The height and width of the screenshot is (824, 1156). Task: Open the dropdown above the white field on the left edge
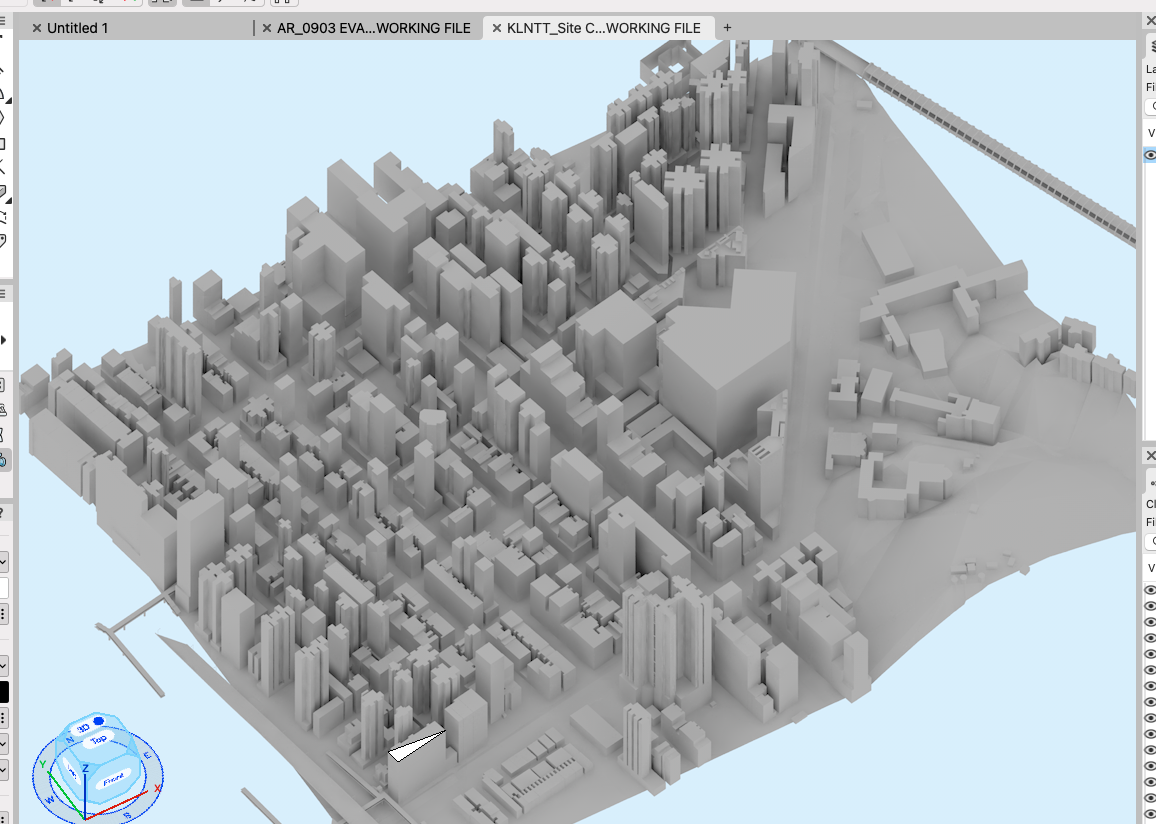pyautogui.click(x=4, y=562)
